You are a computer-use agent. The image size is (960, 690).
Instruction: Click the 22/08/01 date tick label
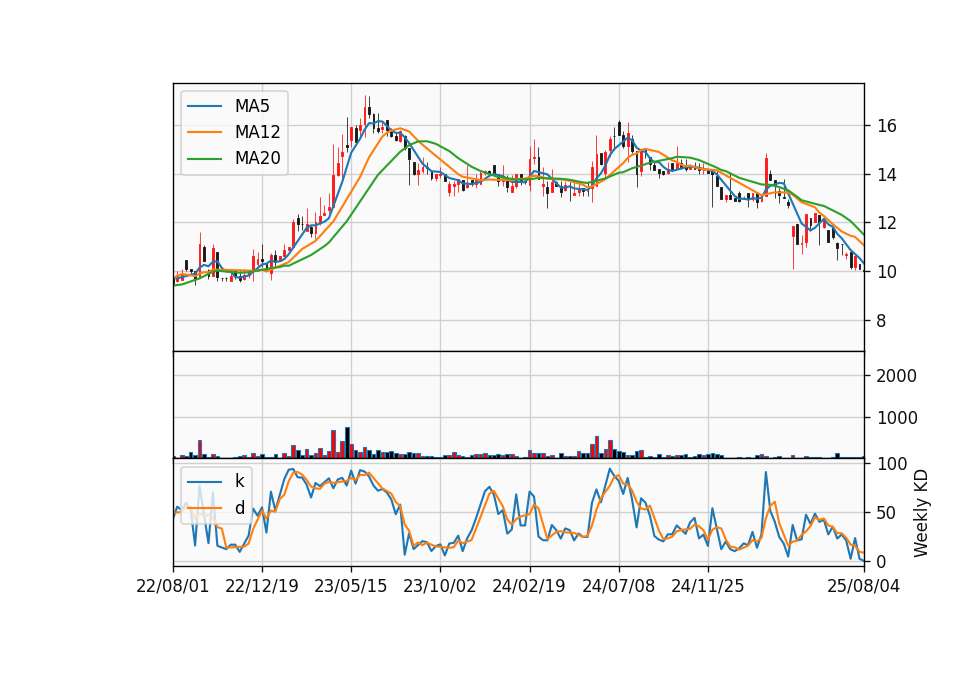pos(173,586)
